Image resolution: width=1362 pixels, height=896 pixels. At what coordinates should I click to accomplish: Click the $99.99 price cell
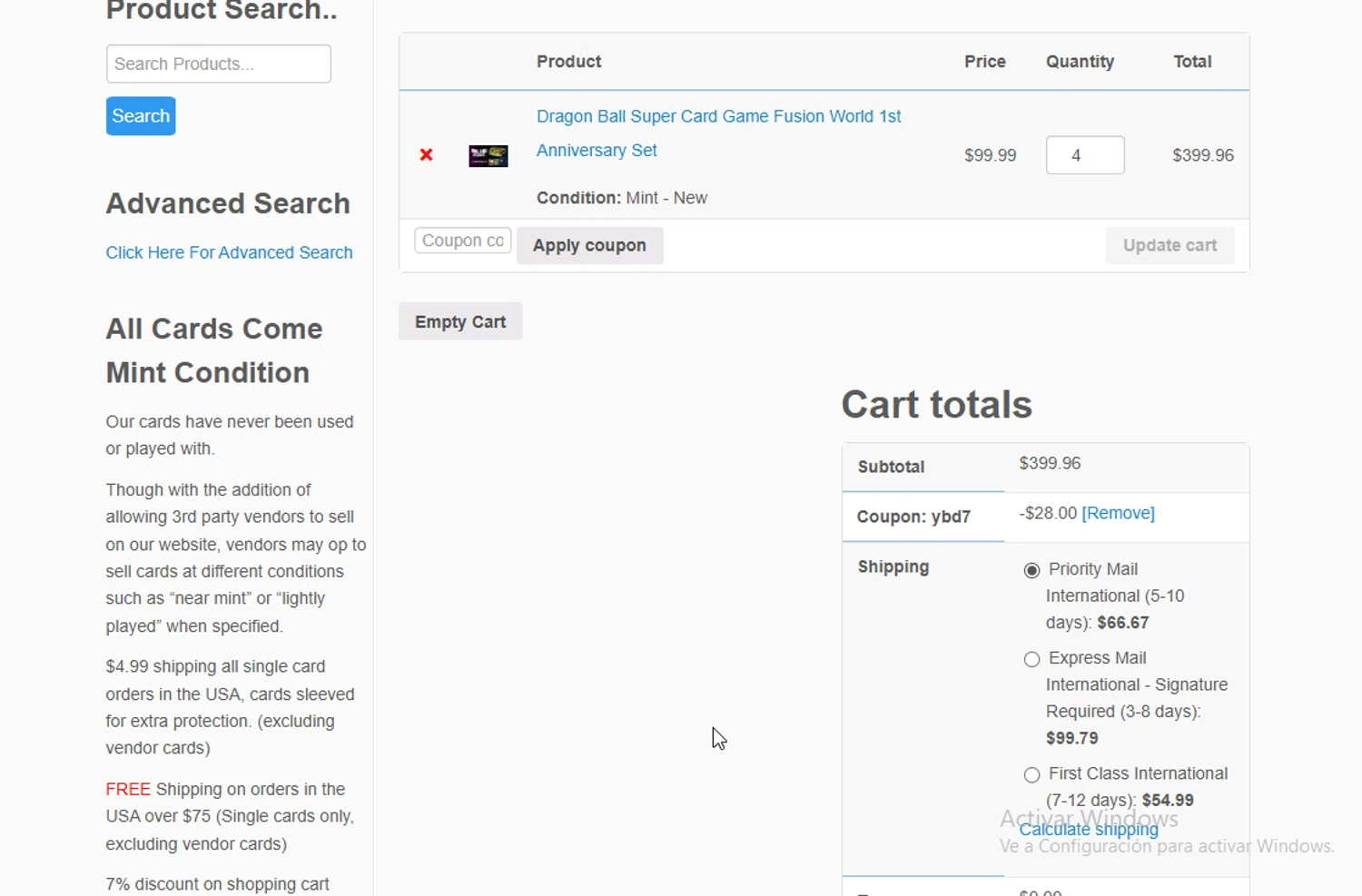[x=990, y=155]
